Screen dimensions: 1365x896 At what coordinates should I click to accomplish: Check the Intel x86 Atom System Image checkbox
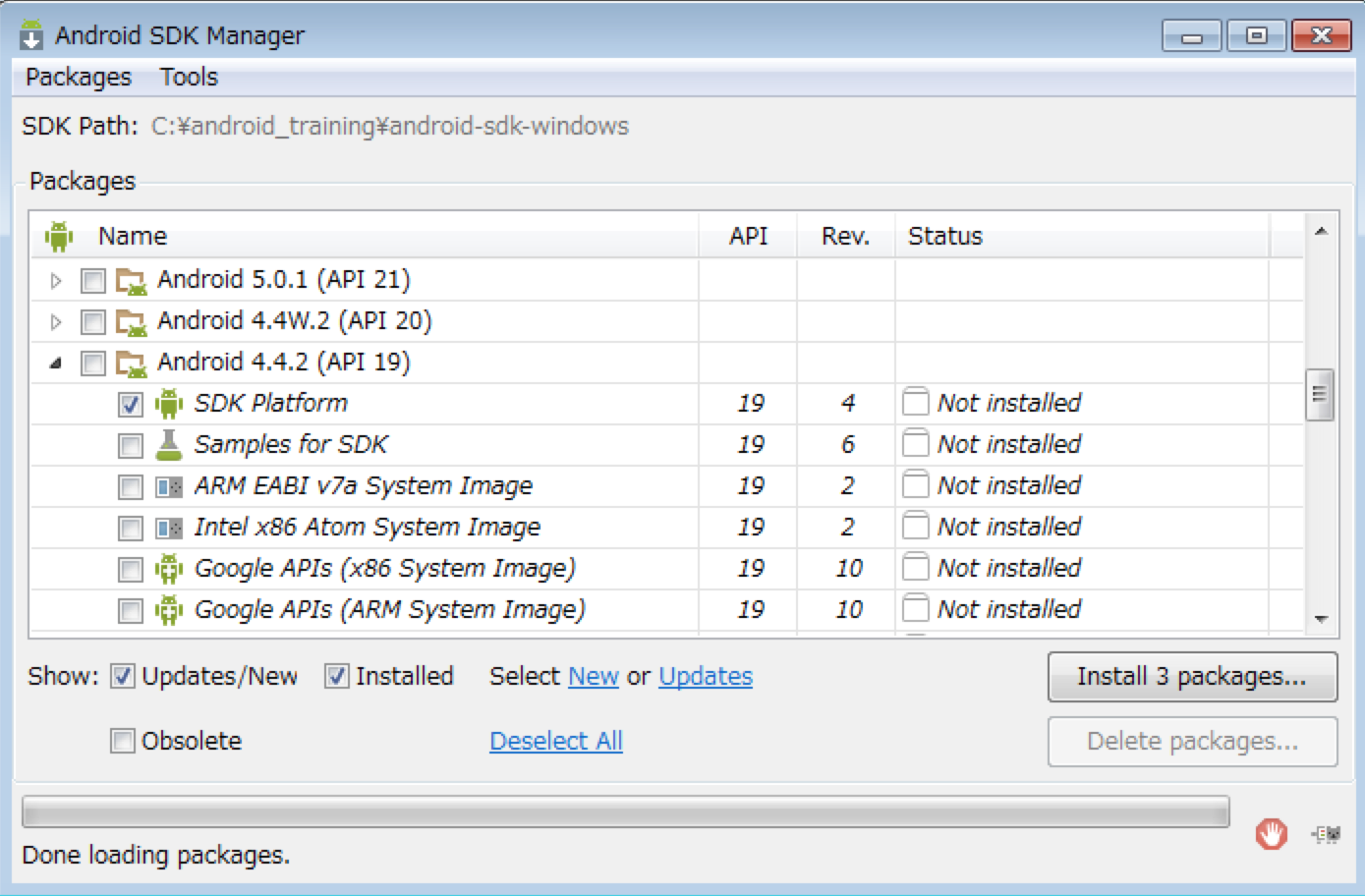pos(131,529)
